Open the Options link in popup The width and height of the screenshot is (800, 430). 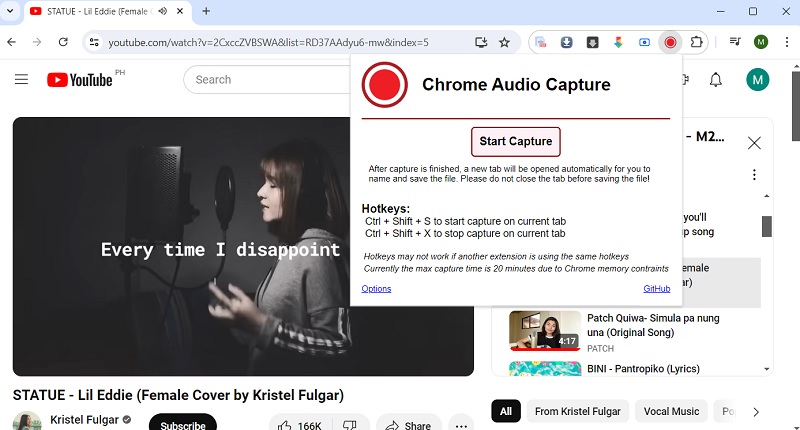(376, 289)
